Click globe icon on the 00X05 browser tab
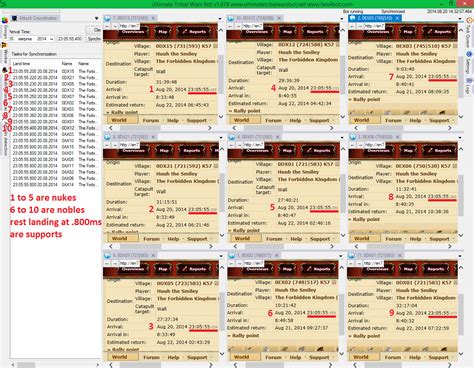 [107, 255]
